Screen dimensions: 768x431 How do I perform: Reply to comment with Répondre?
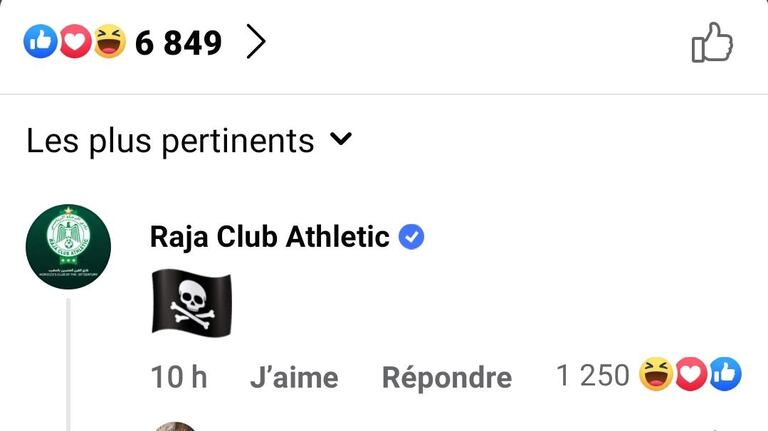[x=447, y=378]
